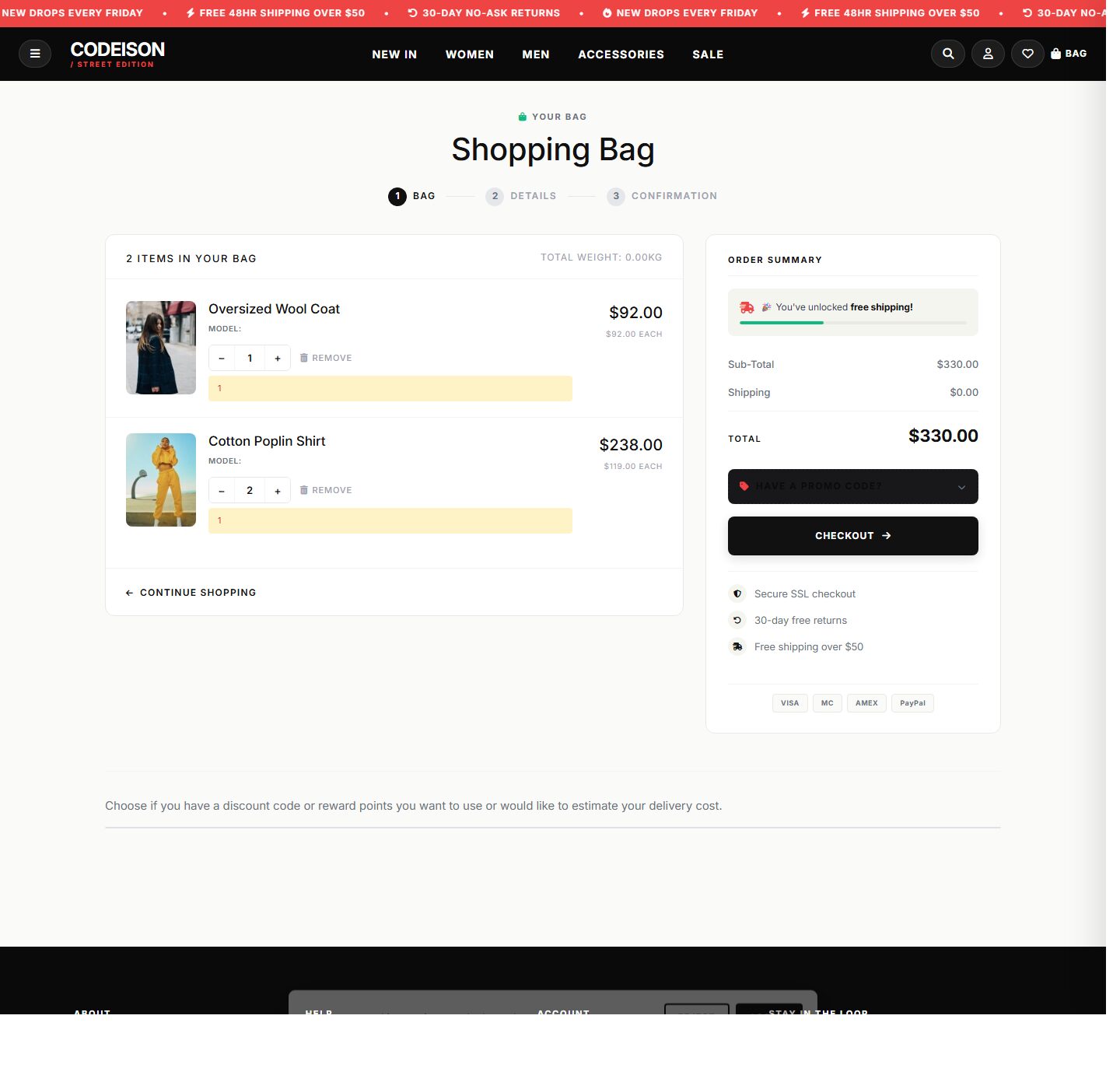Click the free shipping progress bar
The width and height of the screenshot is (1120, 1089).
click(x=852, y=323)
